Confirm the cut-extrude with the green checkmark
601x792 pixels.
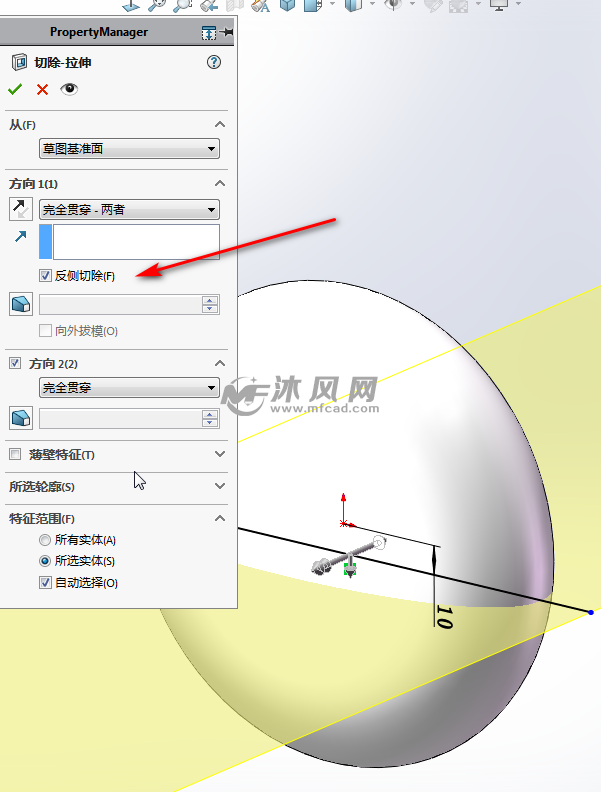15,89
